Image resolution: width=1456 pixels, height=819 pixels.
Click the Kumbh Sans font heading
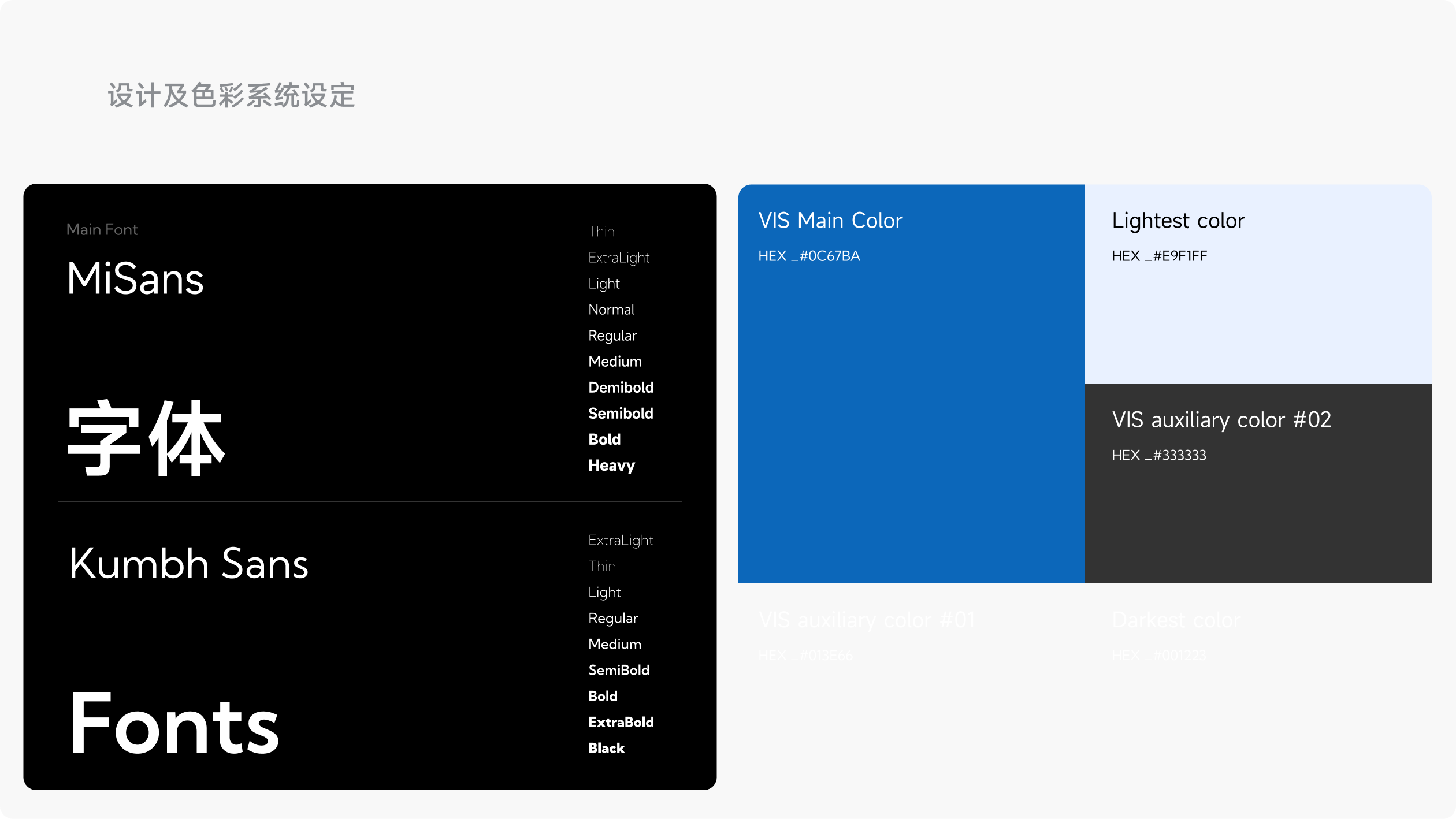point(188,564)
